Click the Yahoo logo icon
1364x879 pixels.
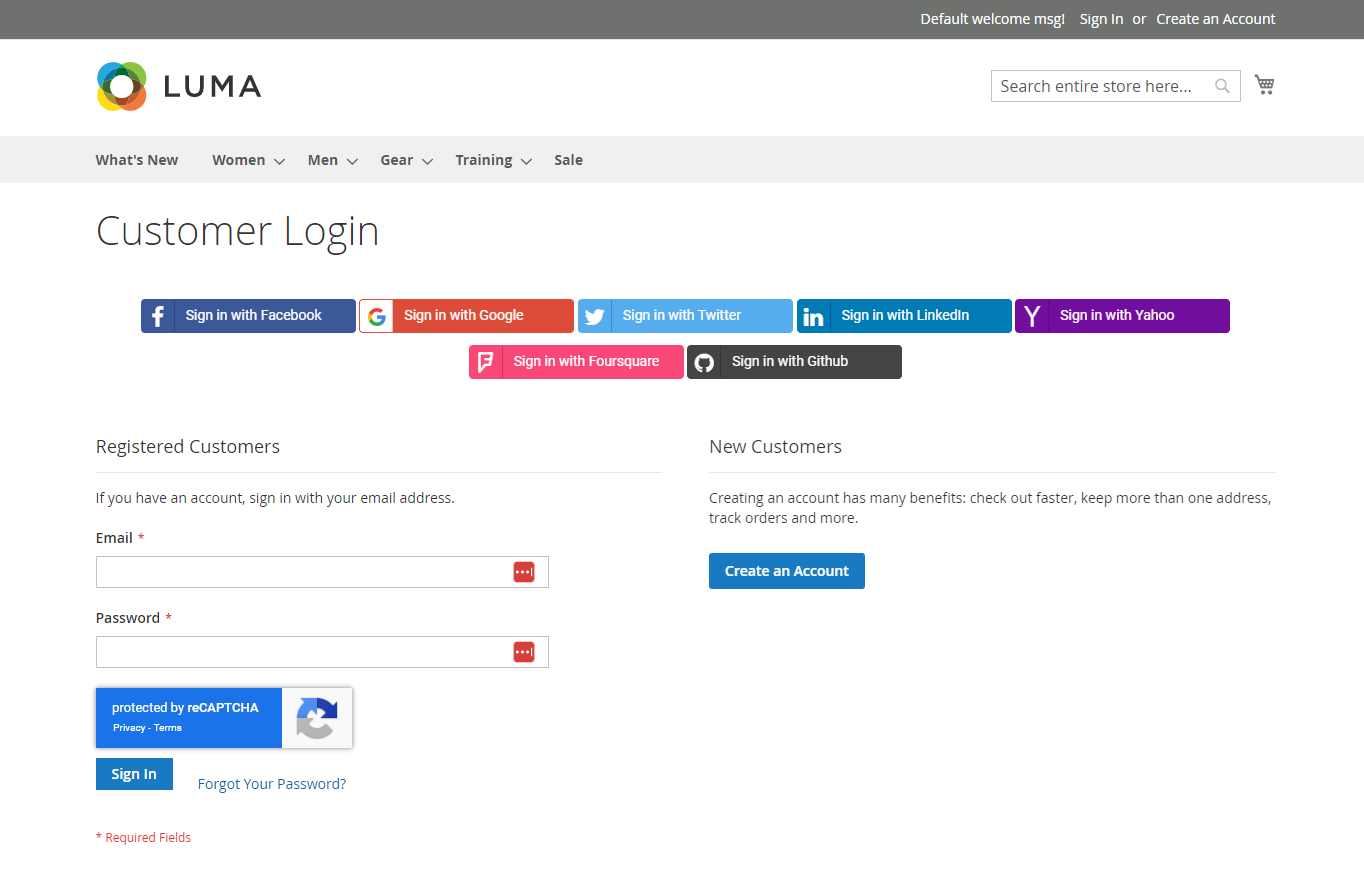click(1032, 316)
